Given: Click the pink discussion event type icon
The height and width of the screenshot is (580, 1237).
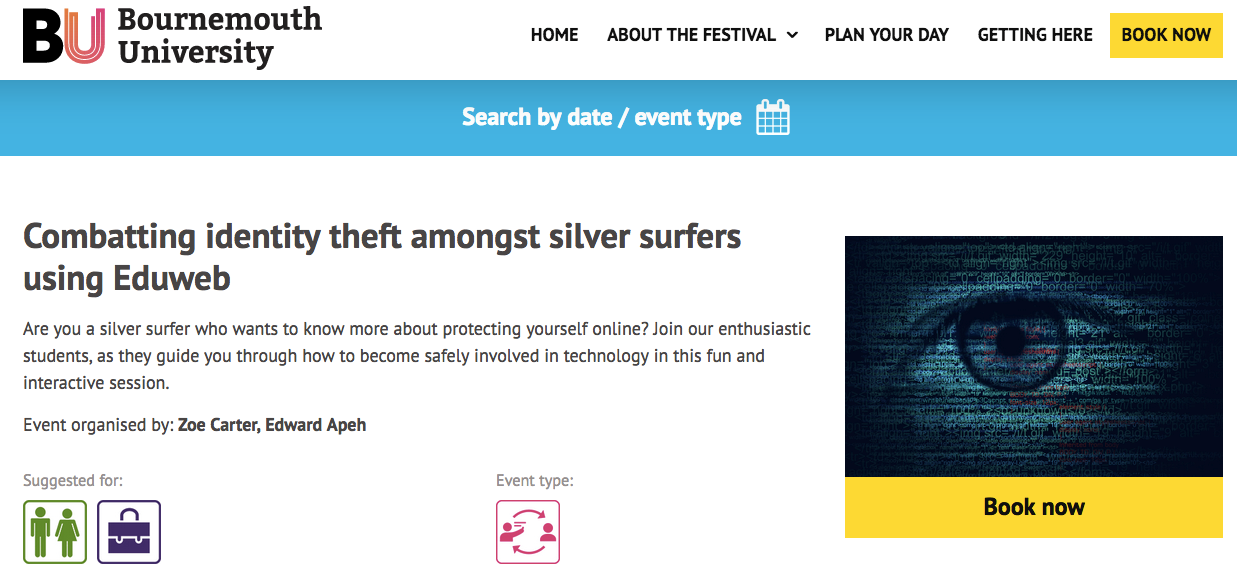Looking at the screenshot, I should pyautogui.click(x=528, y=532).
